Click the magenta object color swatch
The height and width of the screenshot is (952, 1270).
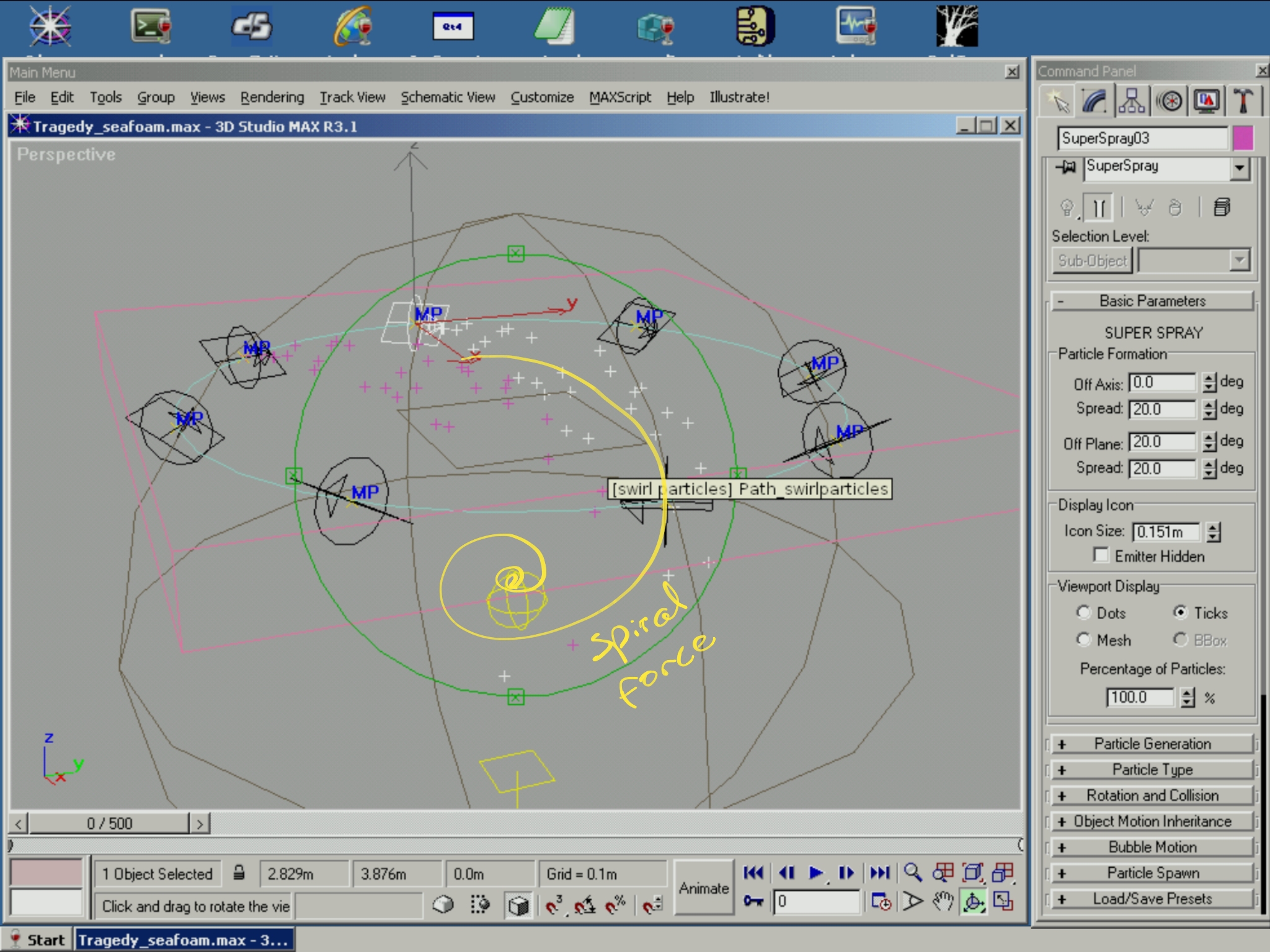click(1243, 138)
